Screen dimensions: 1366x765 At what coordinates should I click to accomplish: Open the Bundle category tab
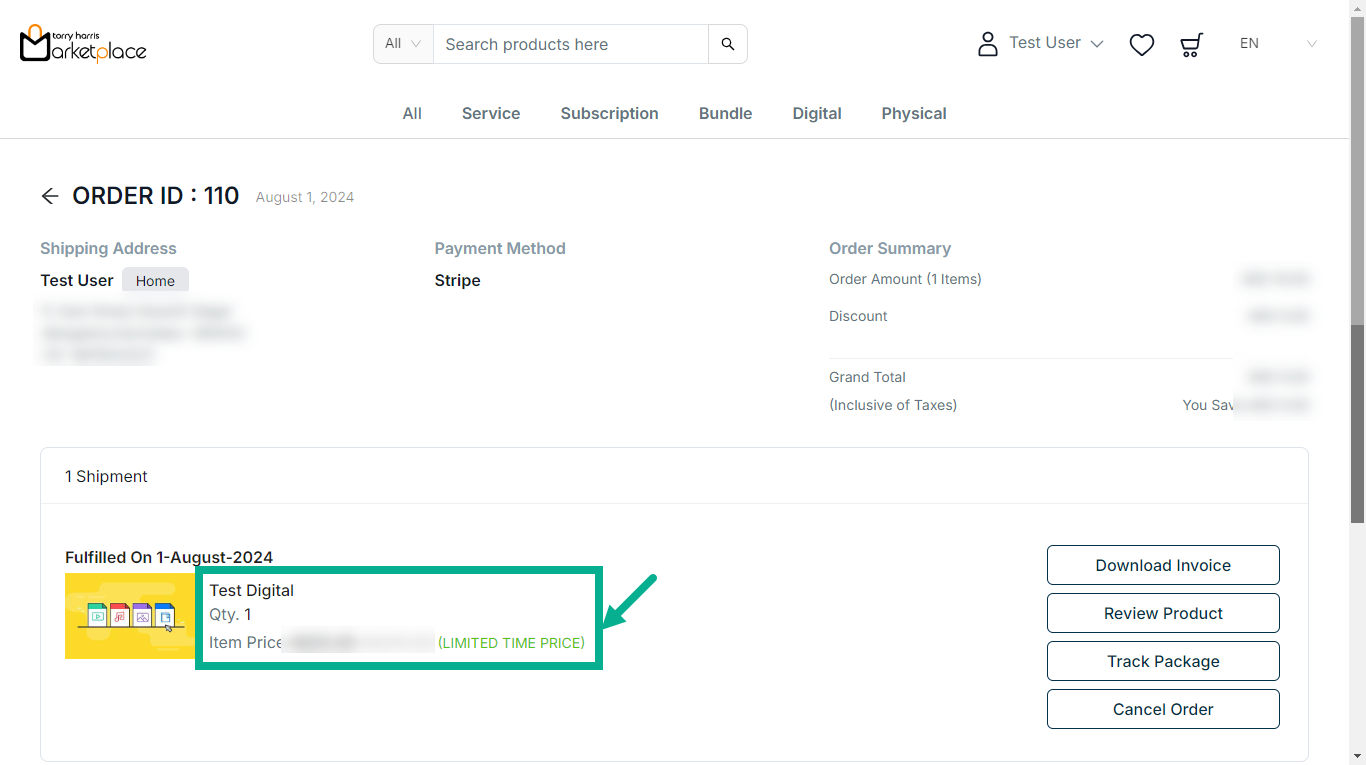point(725,113)
